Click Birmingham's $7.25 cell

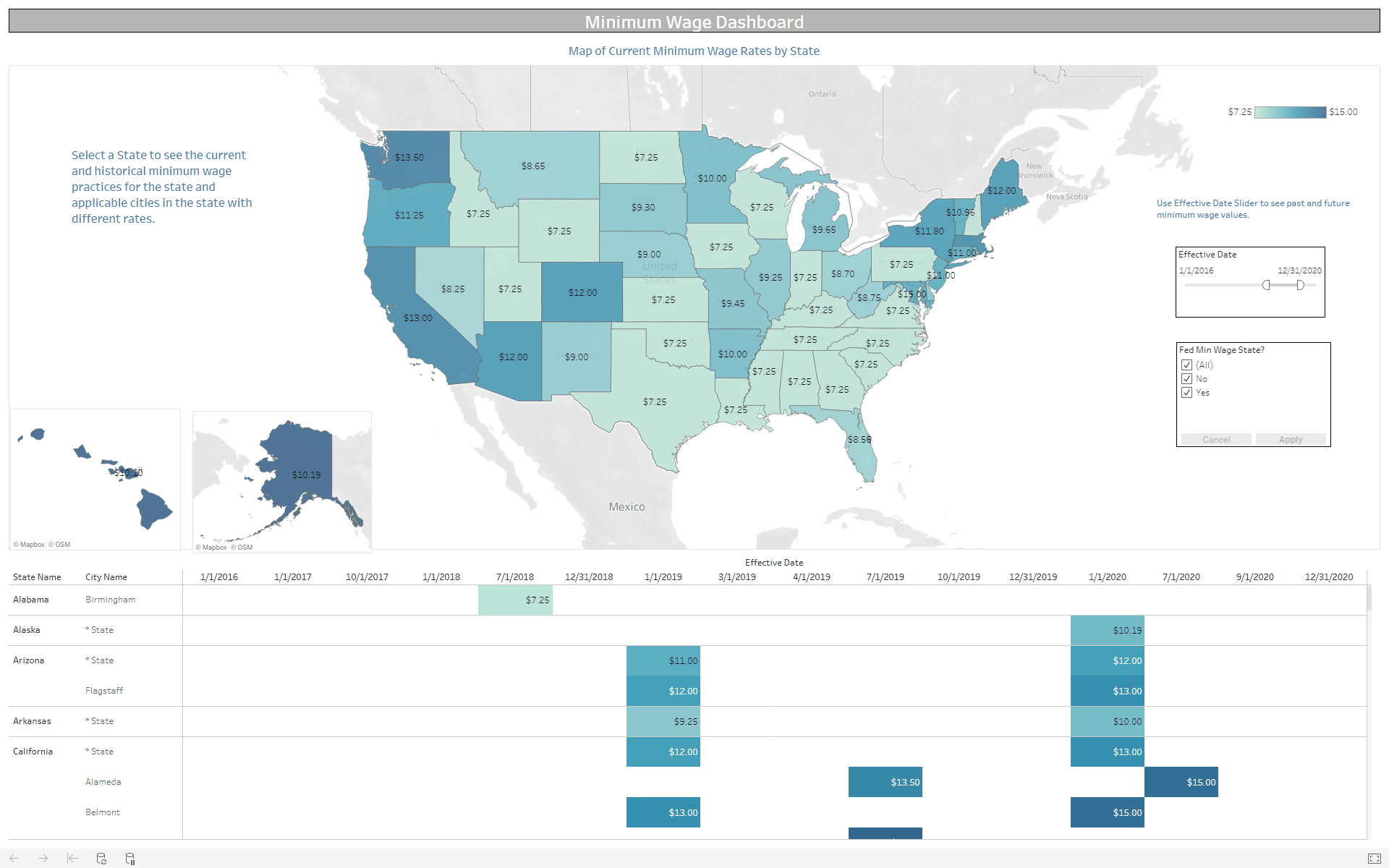(x=515, y=600)
